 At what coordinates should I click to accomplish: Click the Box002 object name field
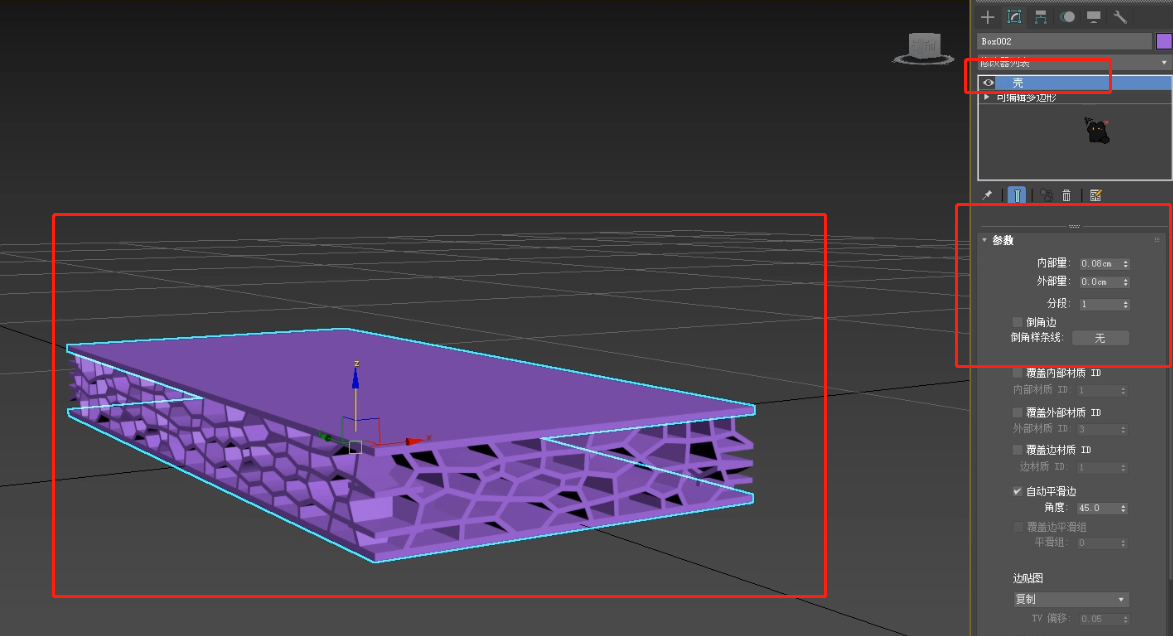coord(1065,41)
